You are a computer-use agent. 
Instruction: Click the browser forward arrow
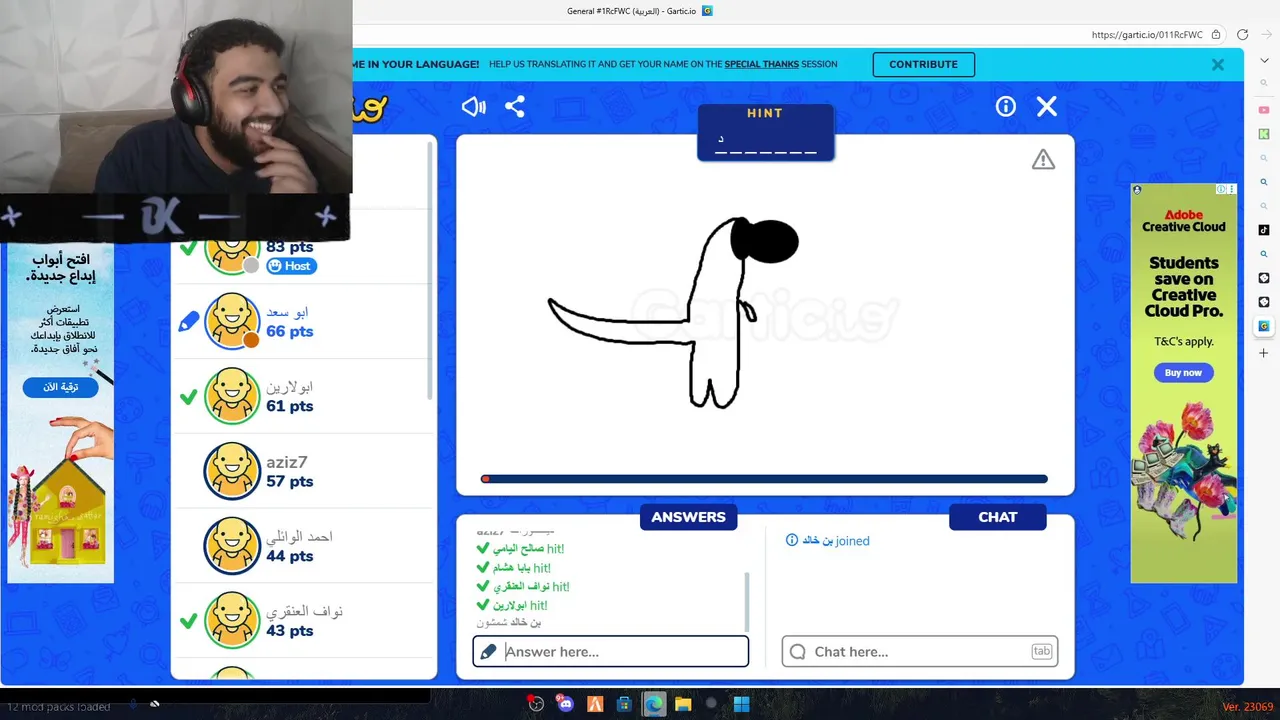click(x=1266, y=34)
